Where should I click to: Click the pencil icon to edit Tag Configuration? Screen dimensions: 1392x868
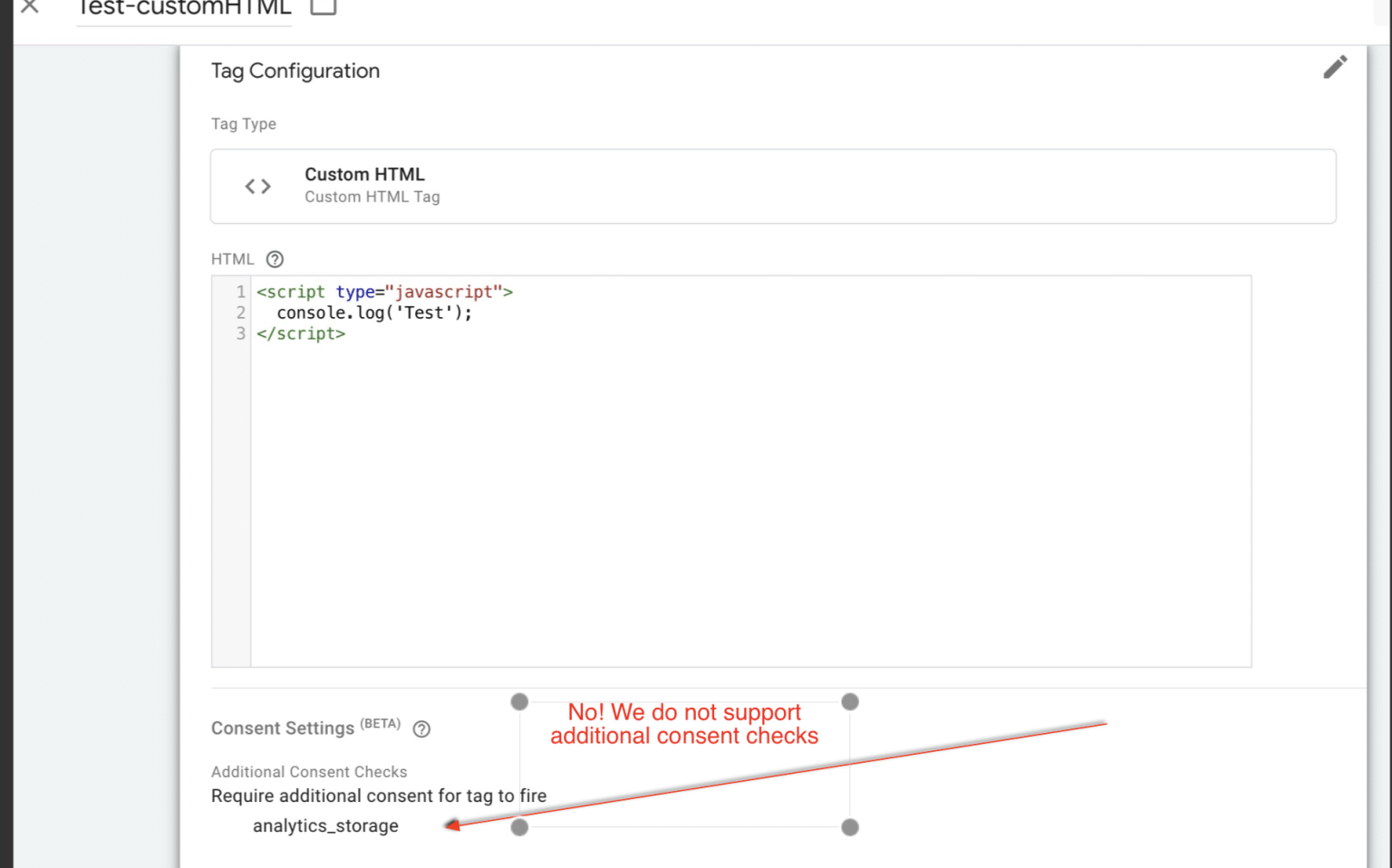(x=1335, y=66)
